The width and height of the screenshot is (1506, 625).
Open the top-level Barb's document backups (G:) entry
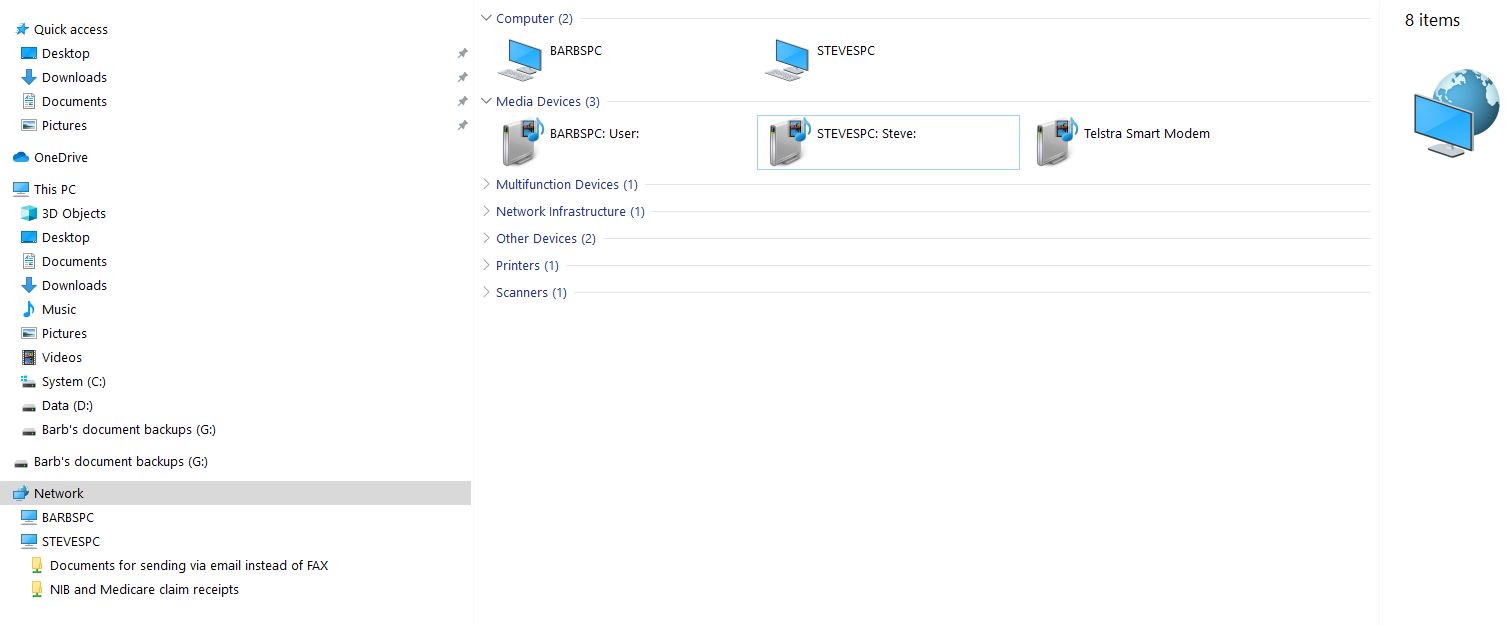point(121,461)
